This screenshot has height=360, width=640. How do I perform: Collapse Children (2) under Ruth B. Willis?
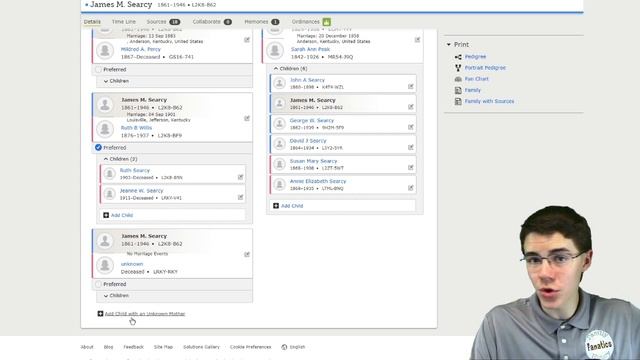tap(120, 159)
